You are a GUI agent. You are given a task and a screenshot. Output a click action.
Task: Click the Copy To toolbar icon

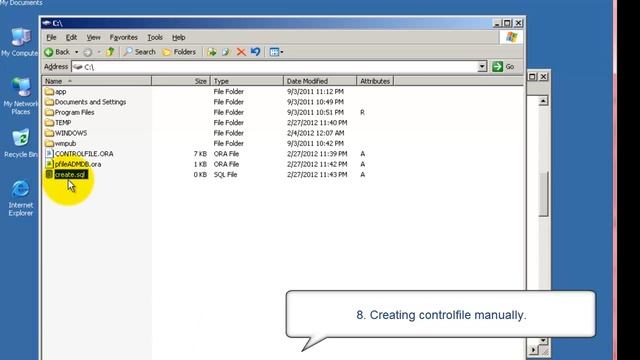[226, 52]
